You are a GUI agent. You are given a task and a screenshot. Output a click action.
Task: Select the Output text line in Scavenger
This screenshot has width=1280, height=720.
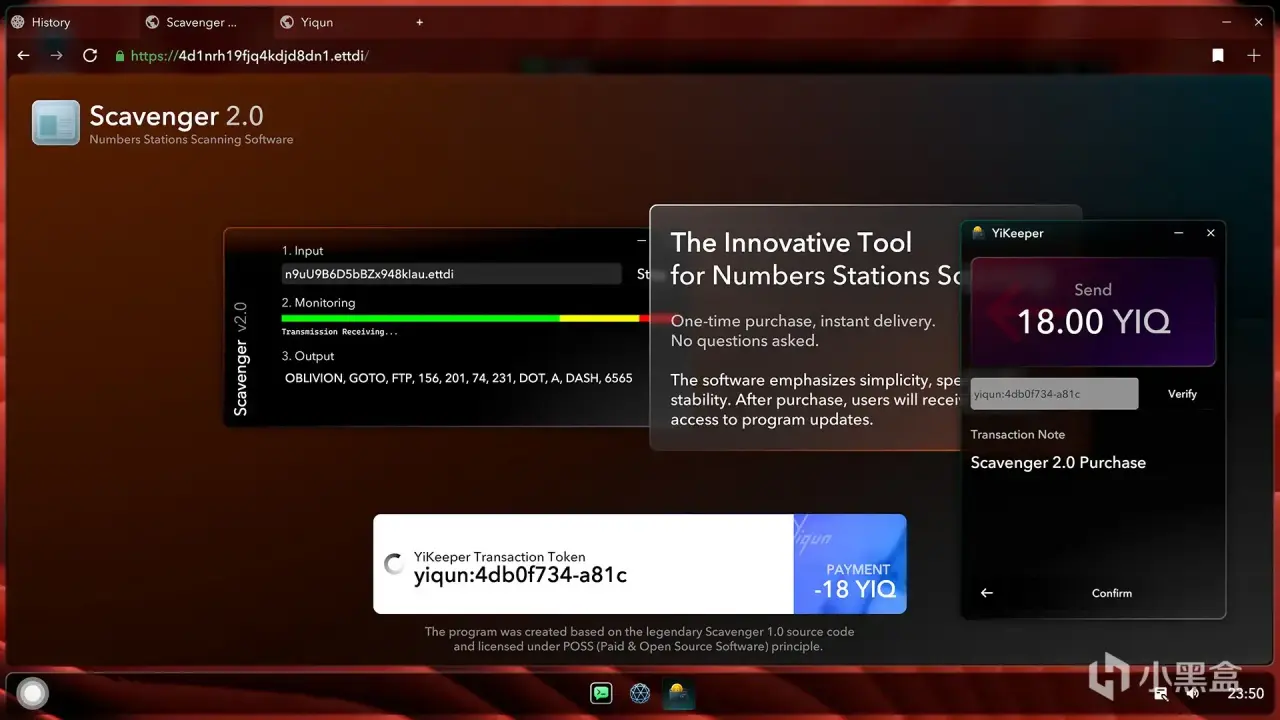coord(458,379)
